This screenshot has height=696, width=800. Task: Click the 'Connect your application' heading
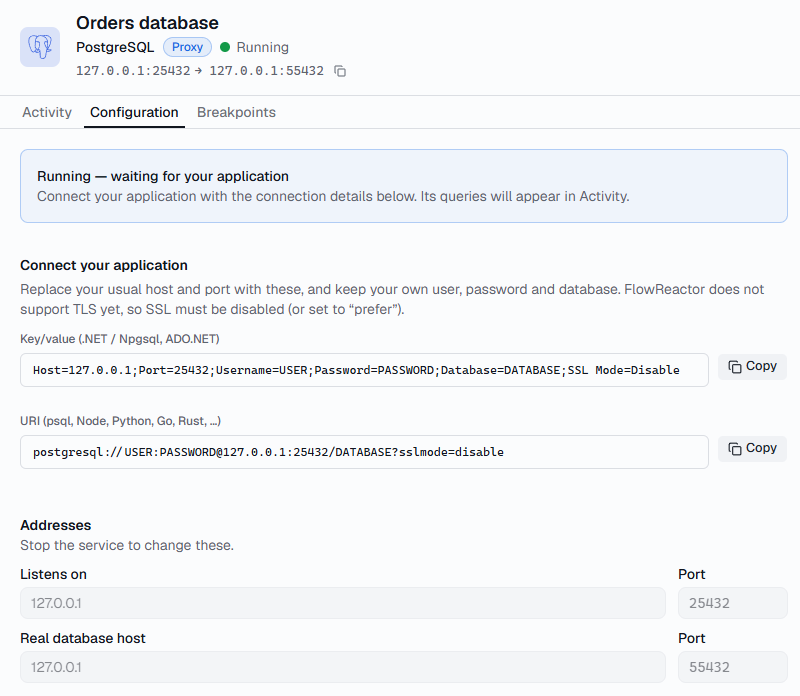pos(104,265)
